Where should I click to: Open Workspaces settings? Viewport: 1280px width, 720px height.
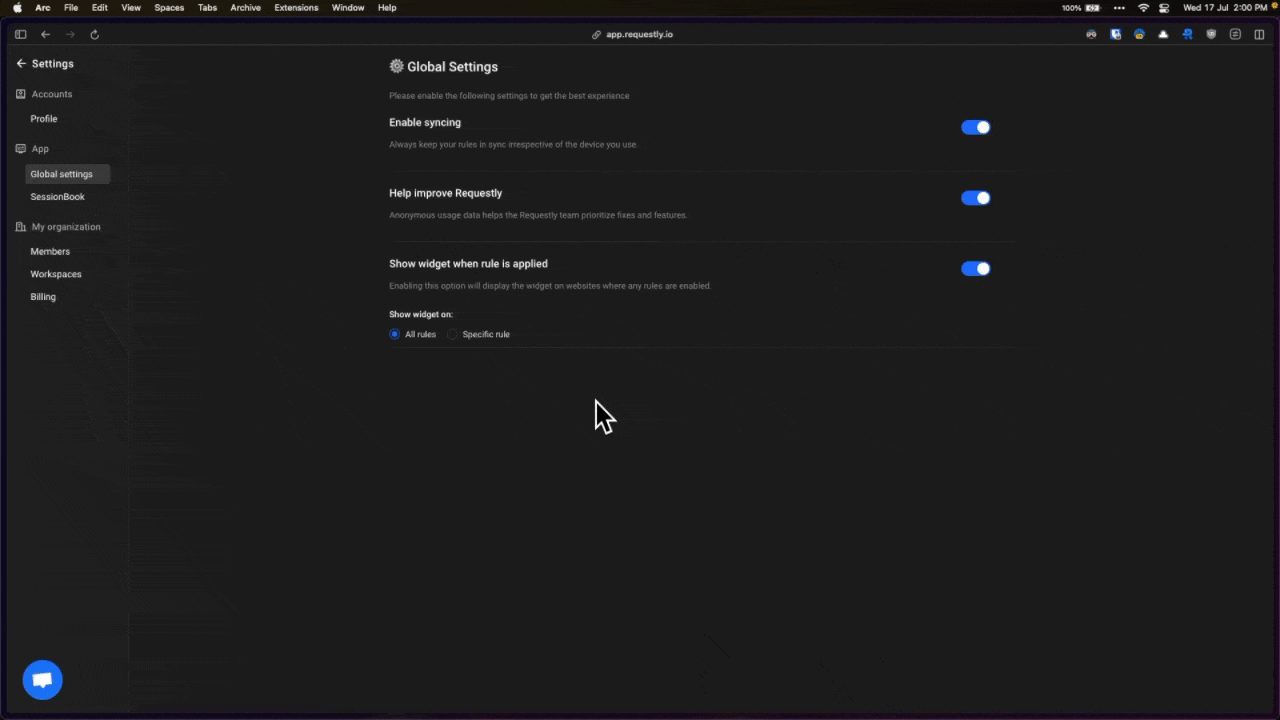[x=56, y=274]
